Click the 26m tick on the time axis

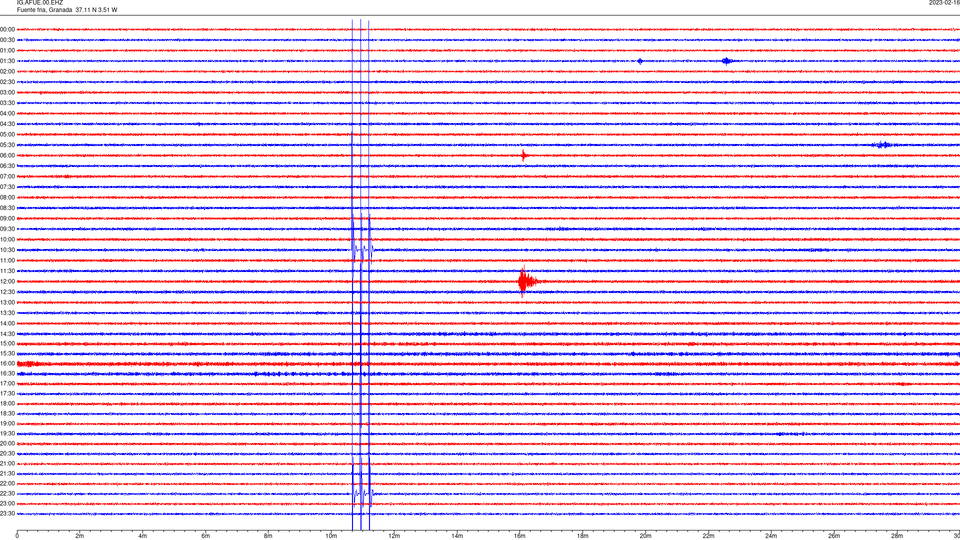(834, 536)
